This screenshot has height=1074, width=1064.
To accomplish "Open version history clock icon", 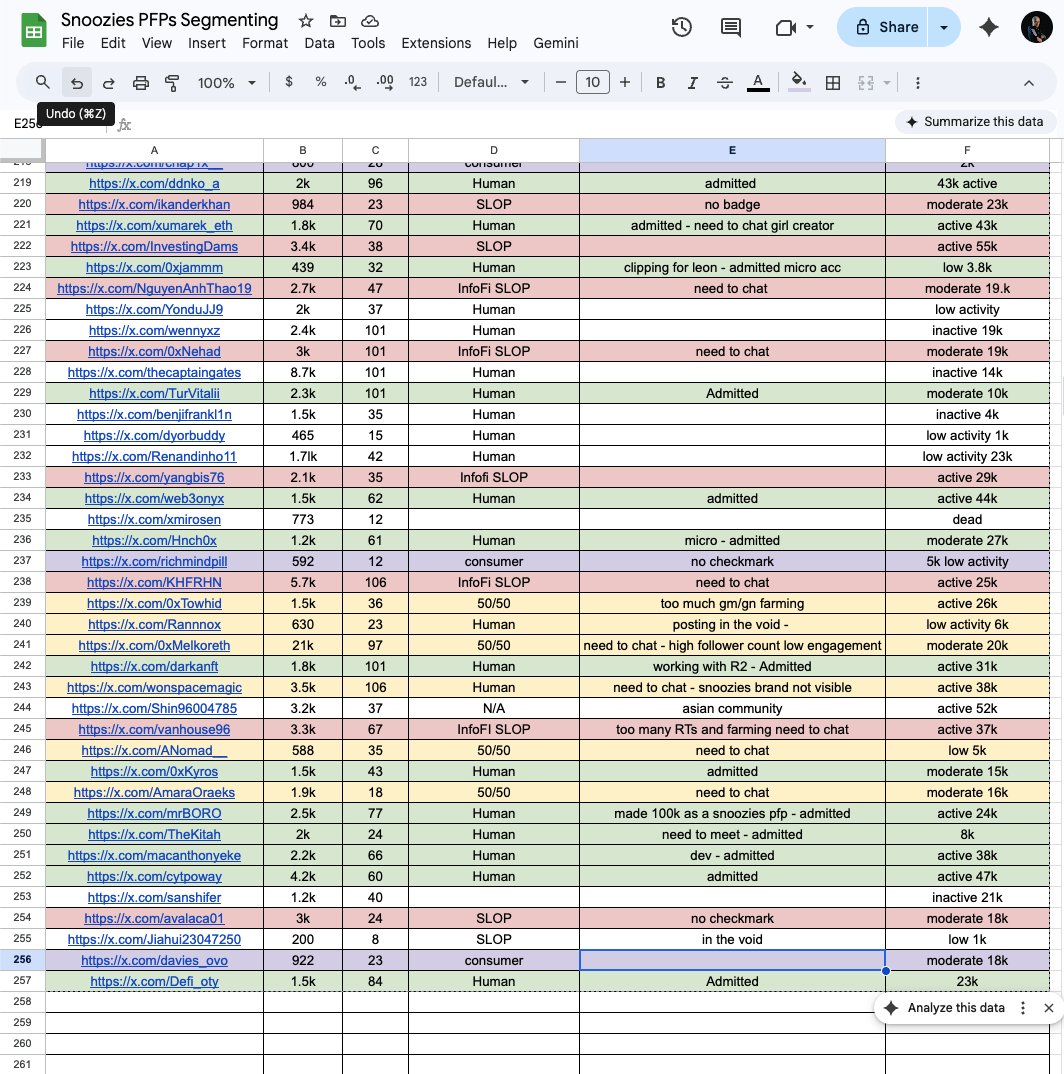I will coord(682,27).
